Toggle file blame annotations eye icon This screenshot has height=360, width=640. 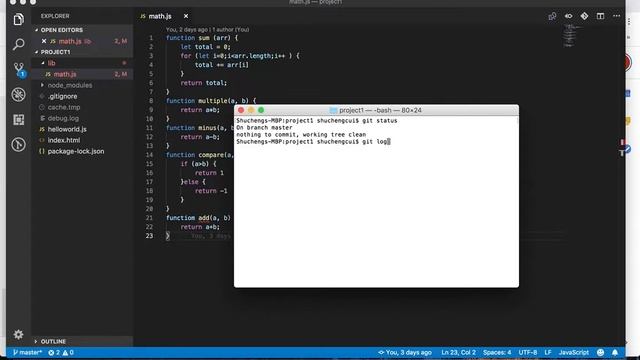click(x=569, y=16)
